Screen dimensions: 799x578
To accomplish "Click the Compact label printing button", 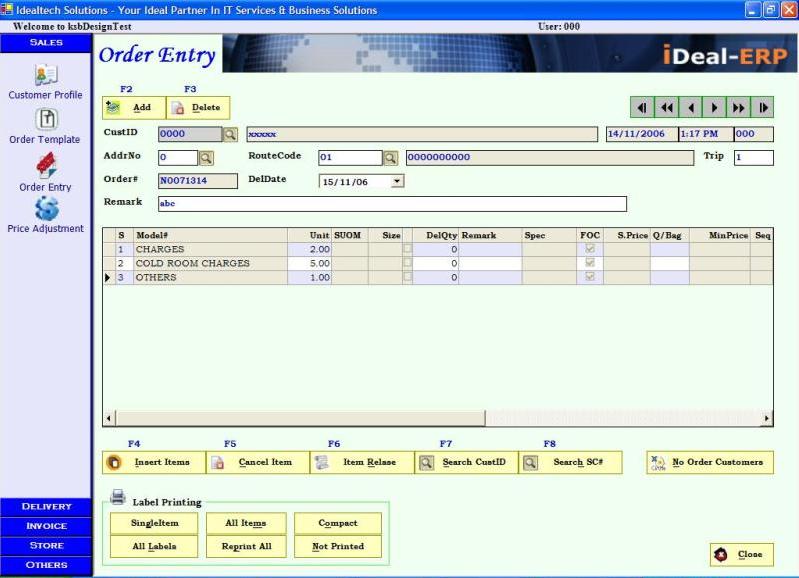I will [x=338, y=523].
